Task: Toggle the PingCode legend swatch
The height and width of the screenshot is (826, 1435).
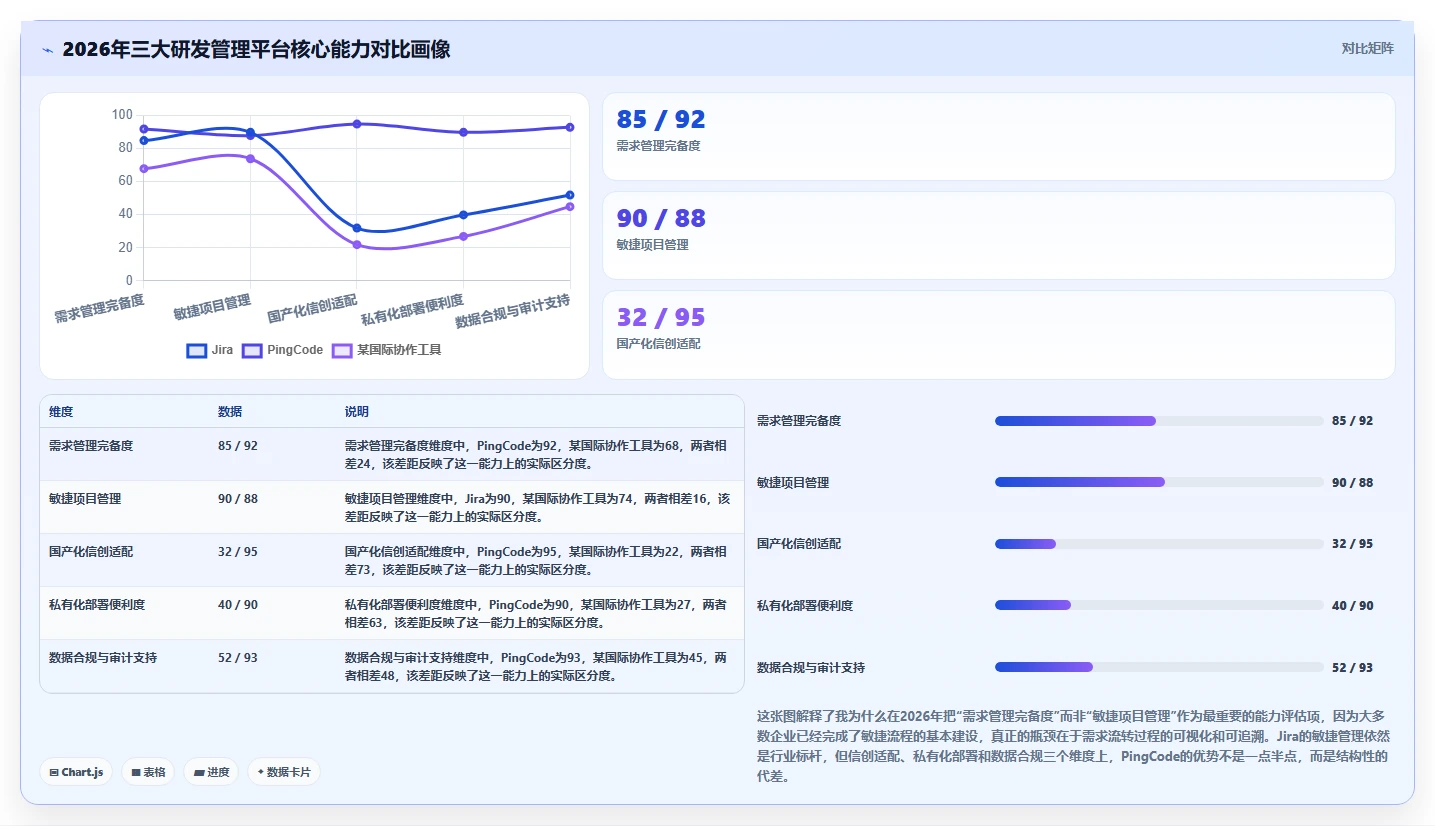Action: [x=252, y=350]
